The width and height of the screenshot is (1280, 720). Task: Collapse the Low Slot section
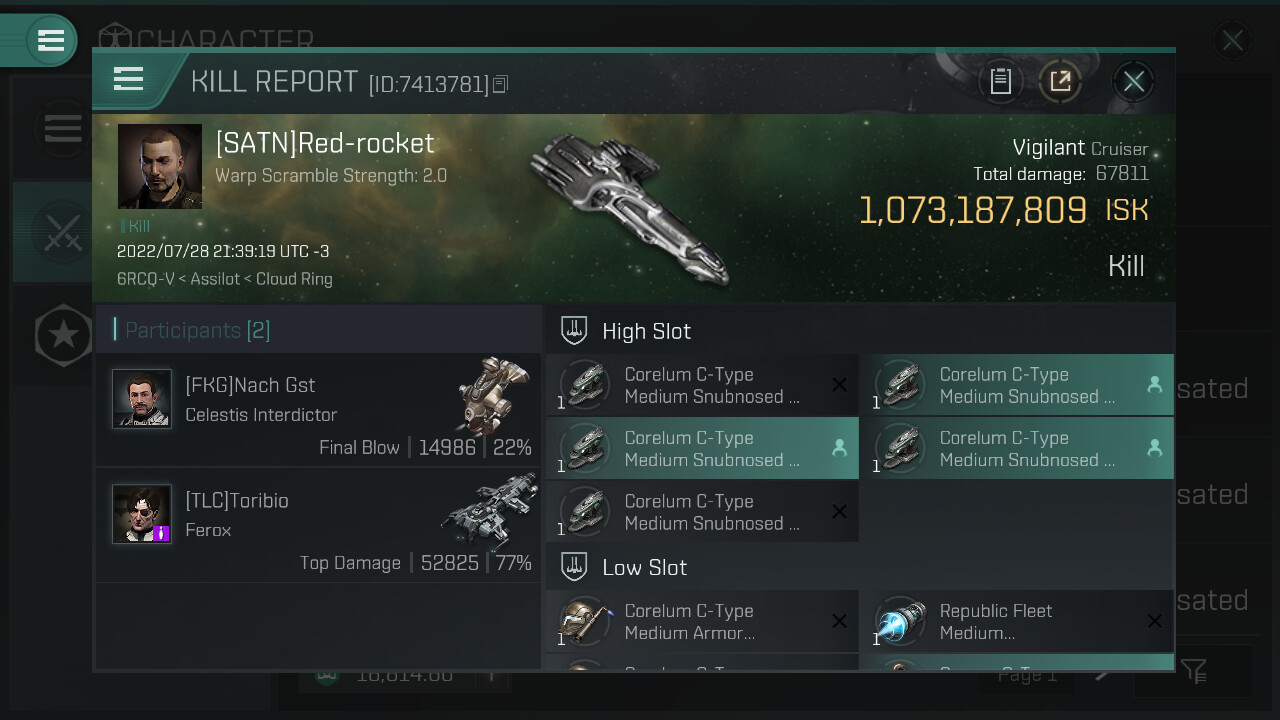[x=574, y=567]
